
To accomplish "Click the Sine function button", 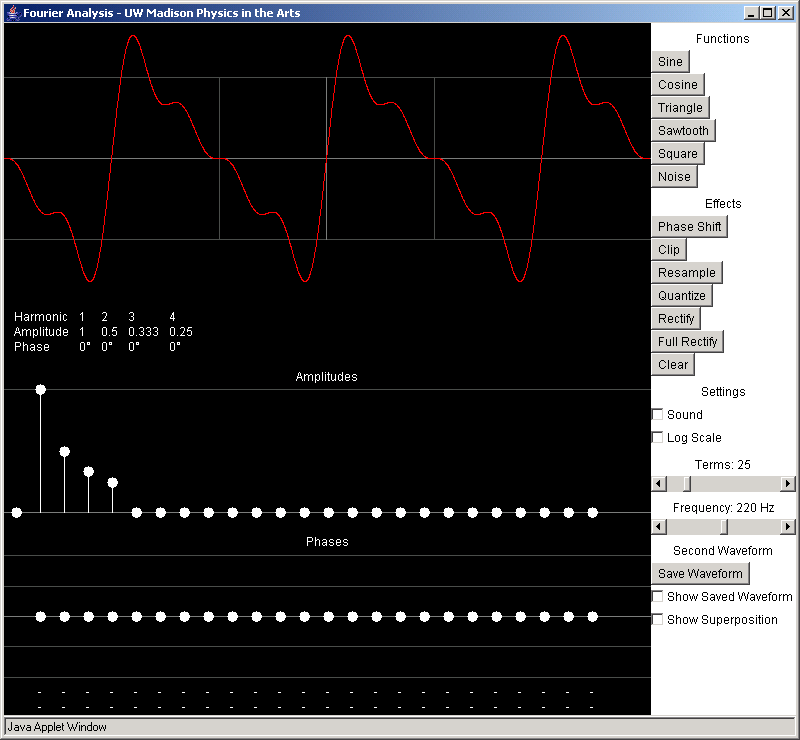I will pos(670,62).
